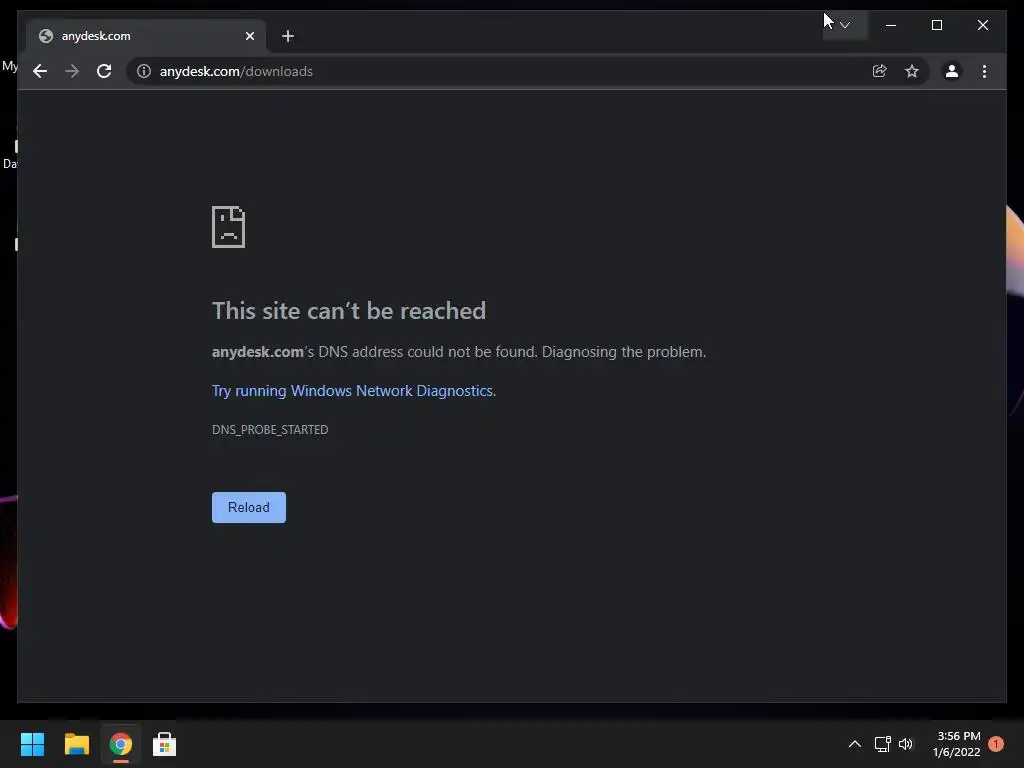Screen dimensions: 1024x768
Task: Open File Explorer from taskbar
Action: click(76, 744)
